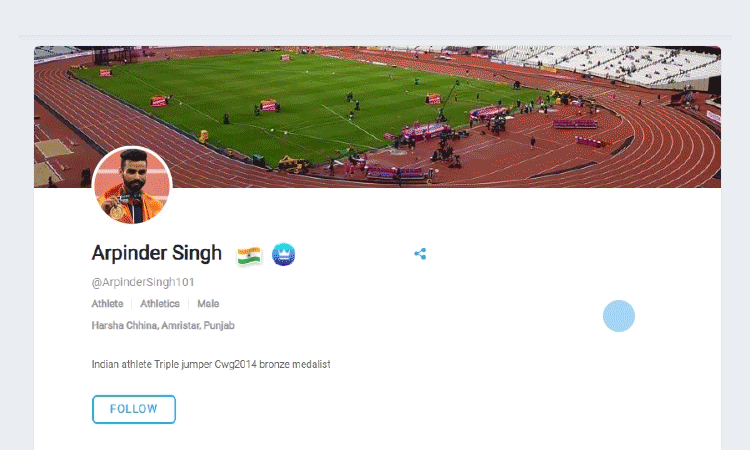Screen dimensions: 750x450
Task: Click the Athlete role label
Action: (107, 304)
